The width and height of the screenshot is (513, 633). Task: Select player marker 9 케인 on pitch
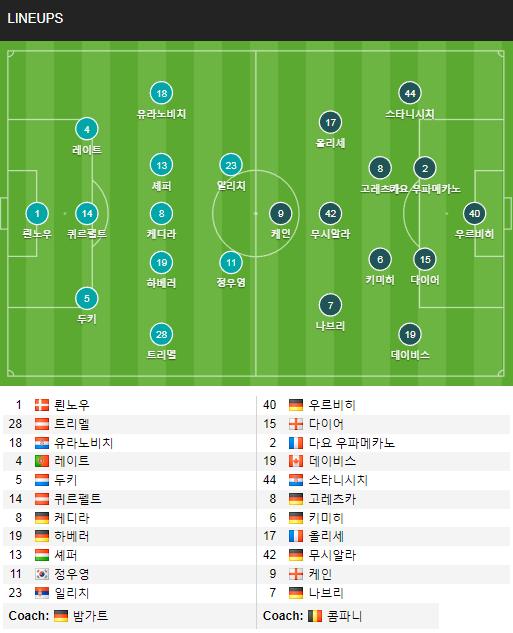coord(281,214)
